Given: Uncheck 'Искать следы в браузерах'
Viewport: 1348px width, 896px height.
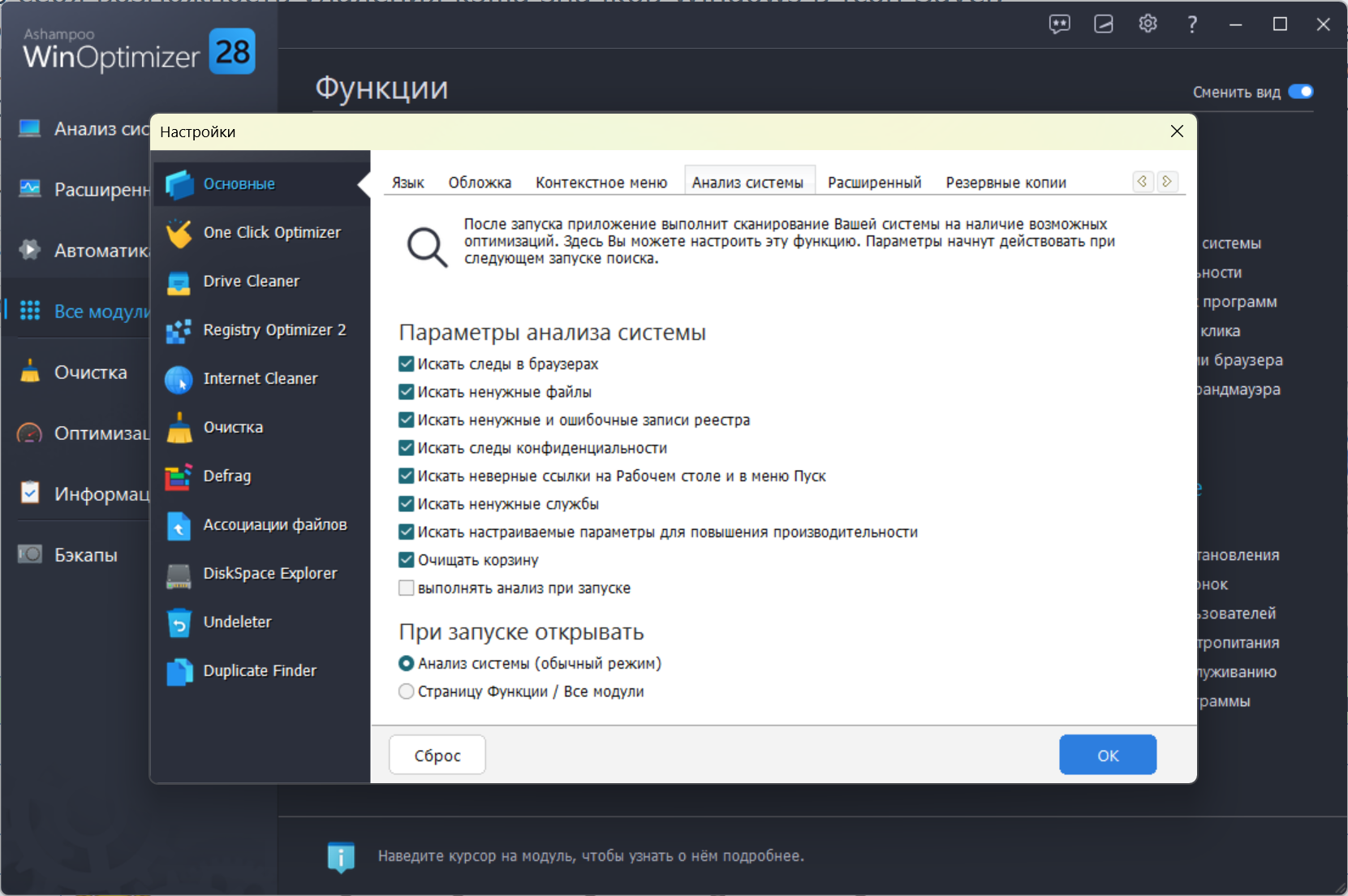Looking at the screenshot, I should pyautogui.click(x=407, y=364).
